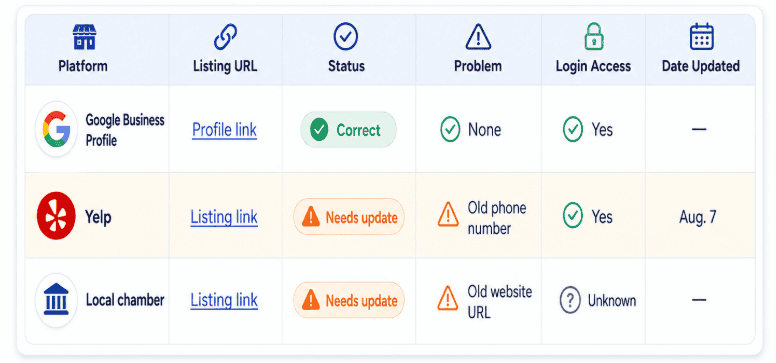Click Yelp's Needs update status badge
The width and height of the screenshot is (776, 363).
pos(349,216)
